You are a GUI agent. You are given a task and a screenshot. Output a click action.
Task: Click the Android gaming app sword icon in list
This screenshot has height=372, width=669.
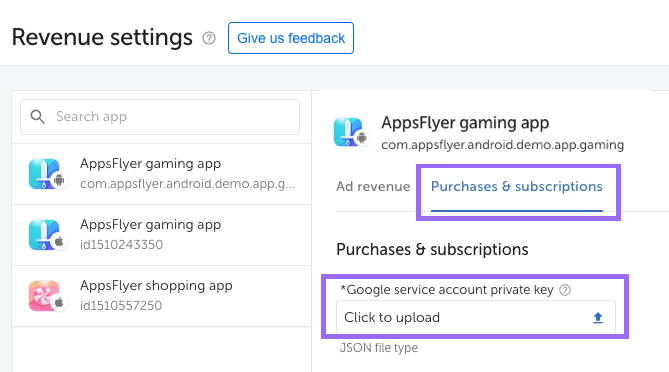46,174
